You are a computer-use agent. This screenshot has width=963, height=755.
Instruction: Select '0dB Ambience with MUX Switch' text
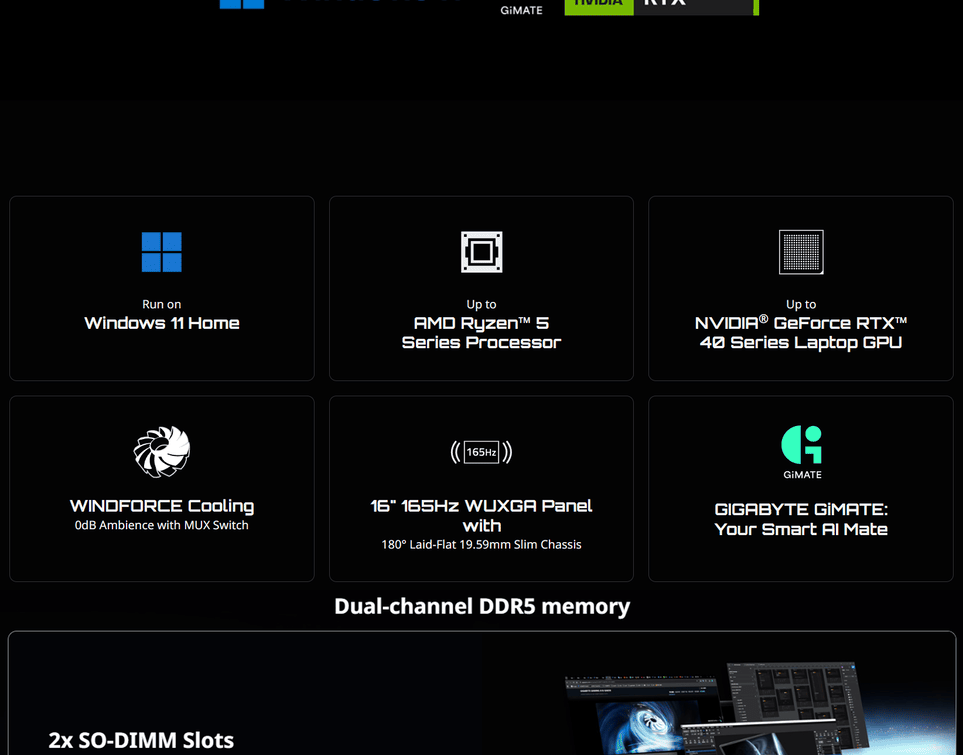162,525
